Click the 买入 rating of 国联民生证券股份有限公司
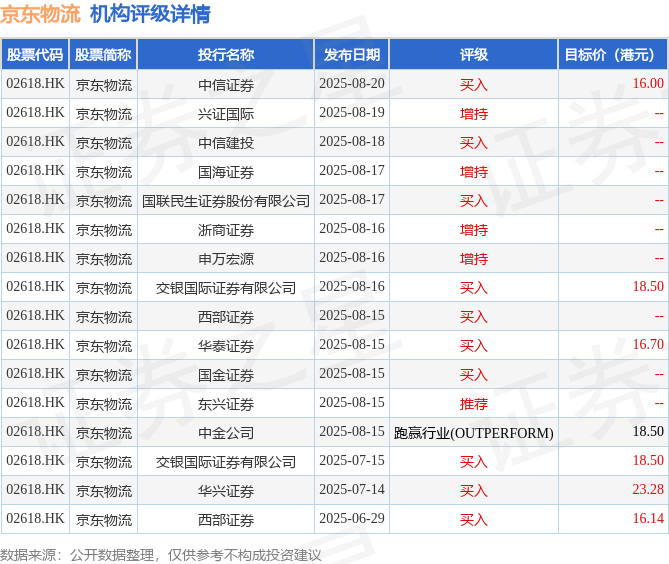The height and width of the screenshot is (564, 669). [x=474, y=201]
